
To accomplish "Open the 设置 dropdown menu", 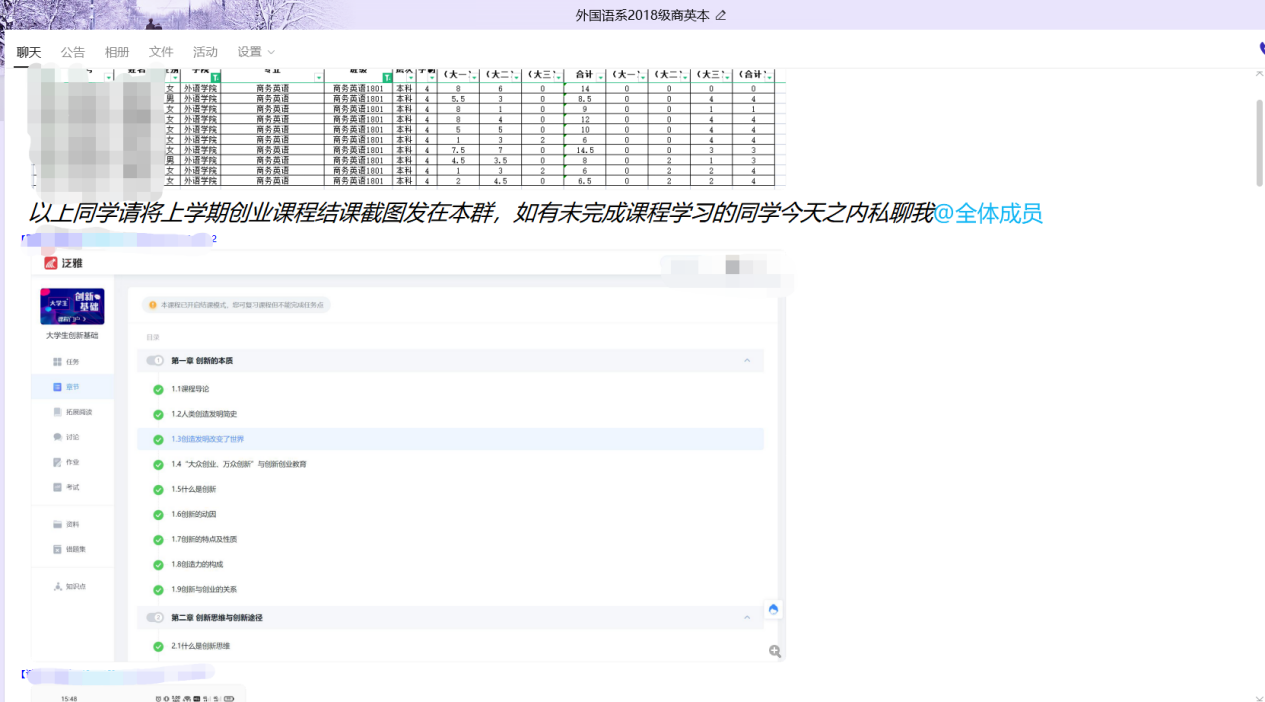I will pyautogui.click(x=255, y=52).
